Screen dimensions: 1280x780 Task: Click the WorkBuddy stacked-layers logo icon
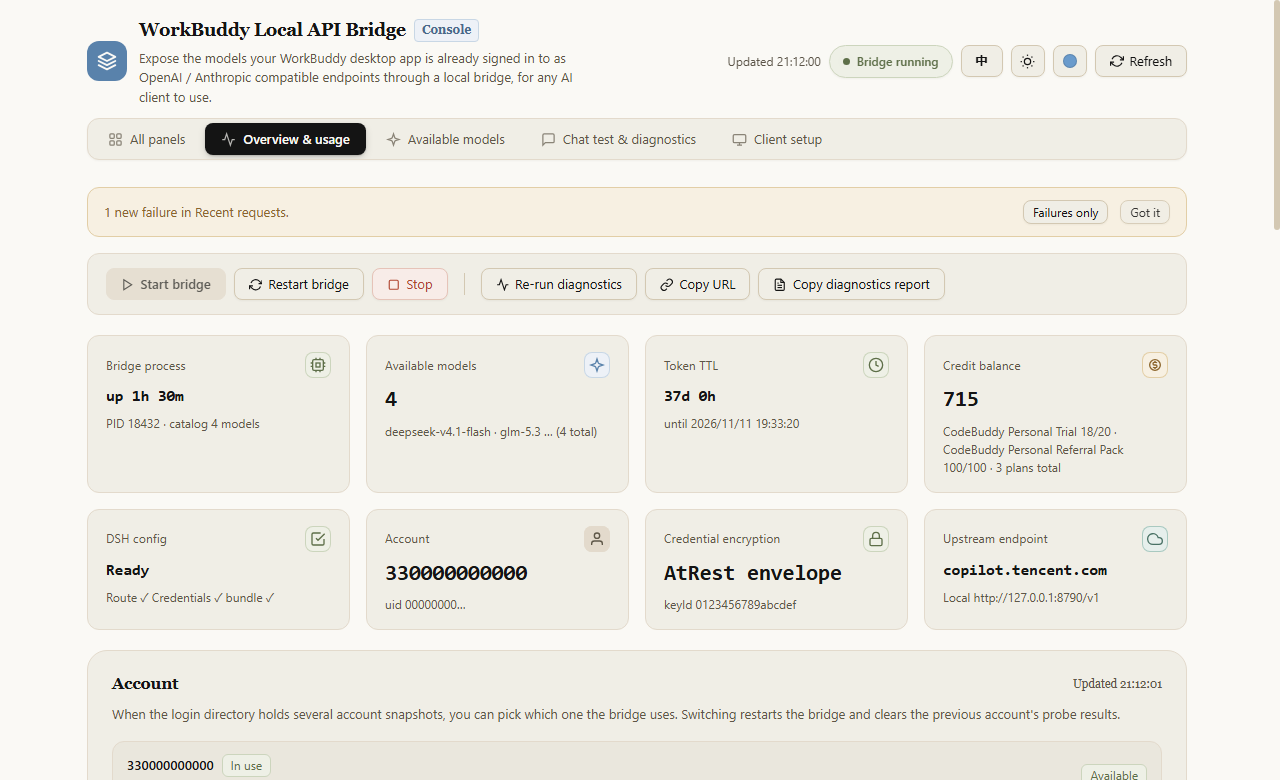(107, 61)
